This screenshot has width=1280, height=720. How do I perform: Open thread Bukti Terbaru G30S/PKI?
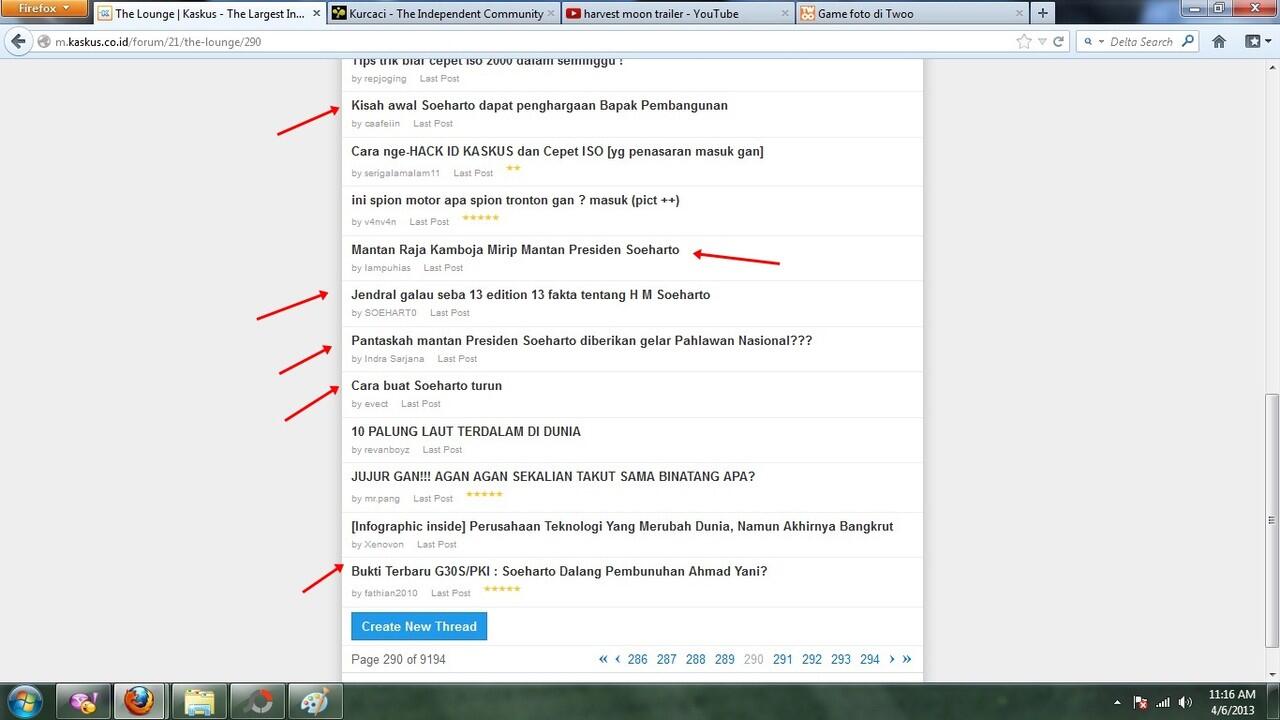click(559, 571)
